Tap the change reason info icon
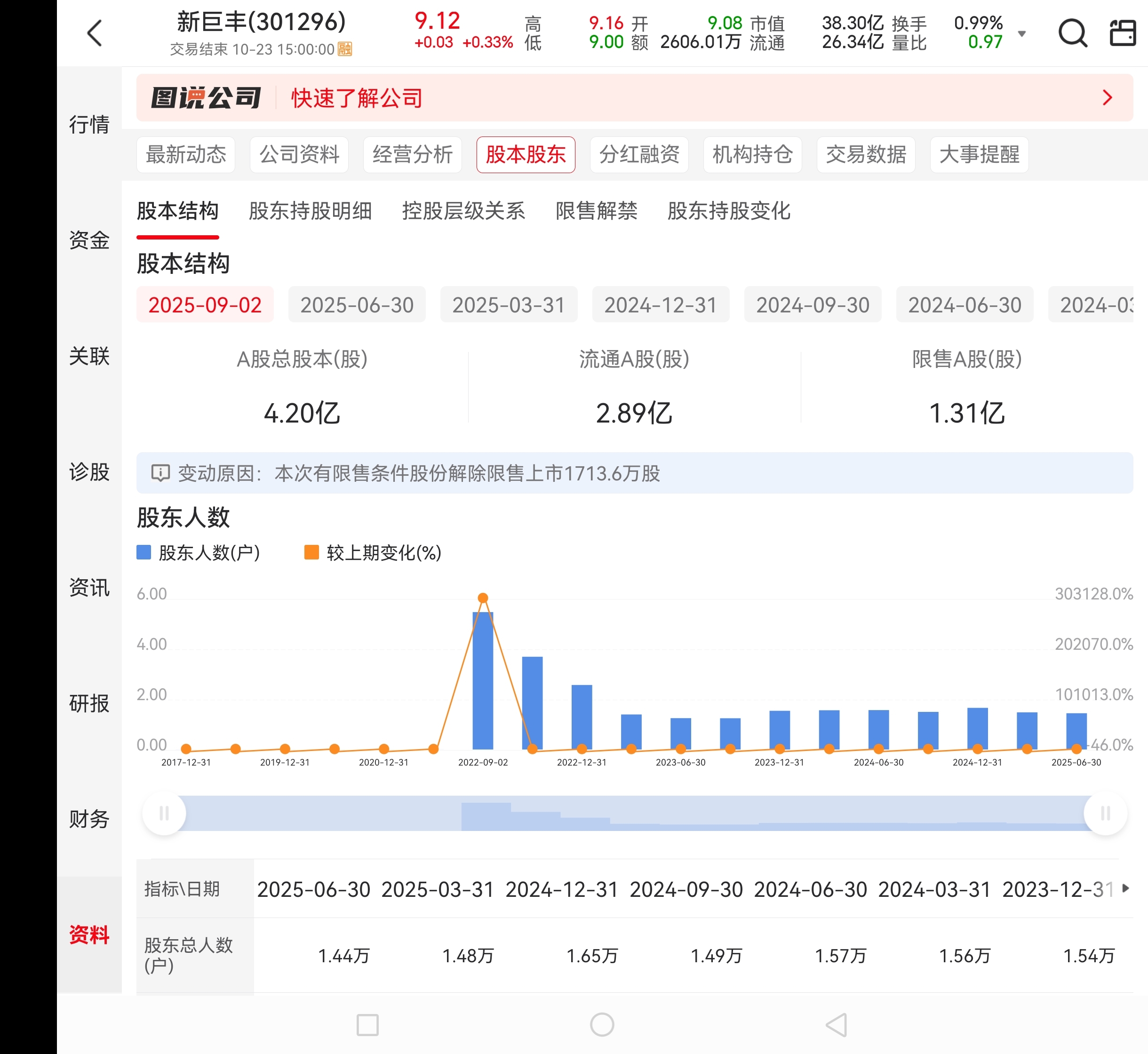This screenshot has width=1148, height=1054. (160, 473)
